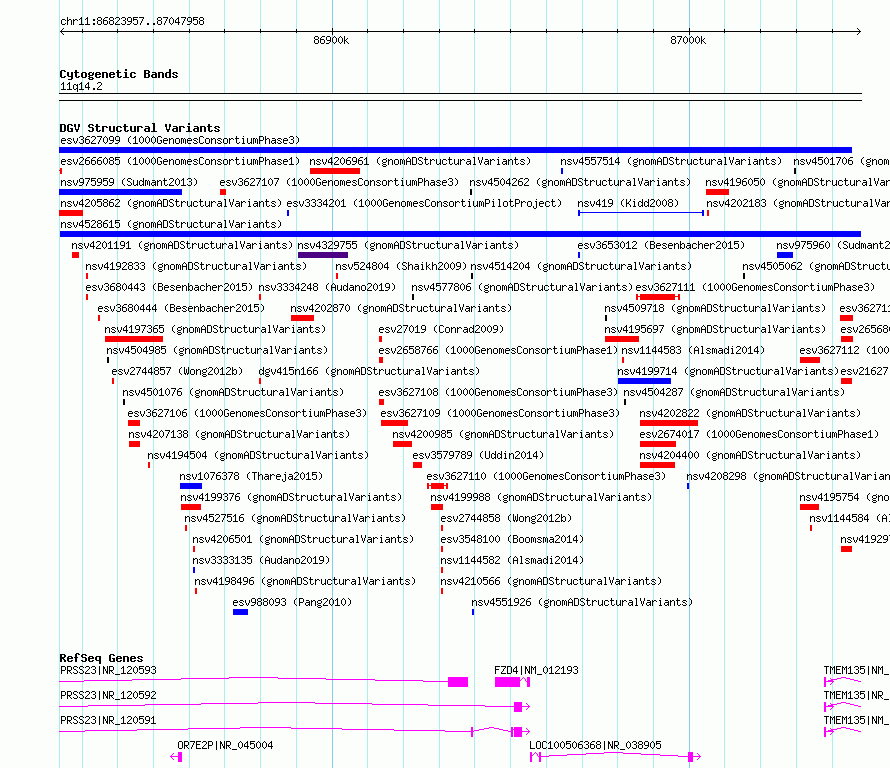Image resolution: width=890 pixels, height=768 pixels.
Task: Select the nsv4202870 variant label
Action: pos(401,308)
